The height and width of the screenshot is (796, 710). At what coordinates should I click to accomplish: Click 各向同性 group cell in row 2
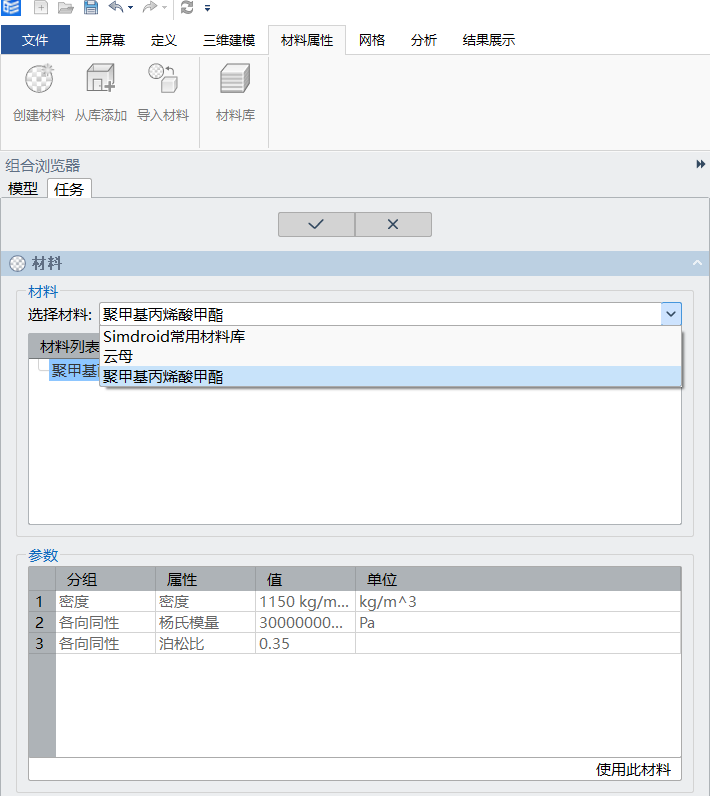[x=105, y=622]
